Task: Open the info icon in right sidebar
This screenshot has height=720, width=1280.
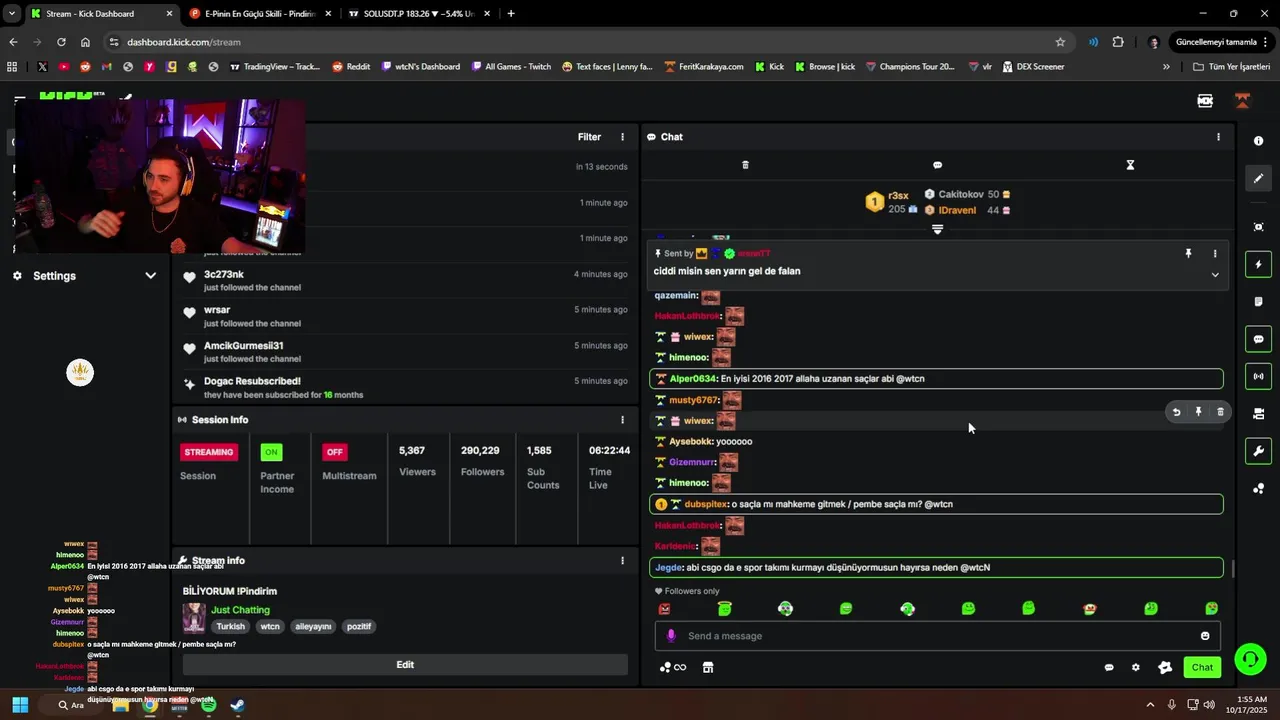Action: (1258, 141)
